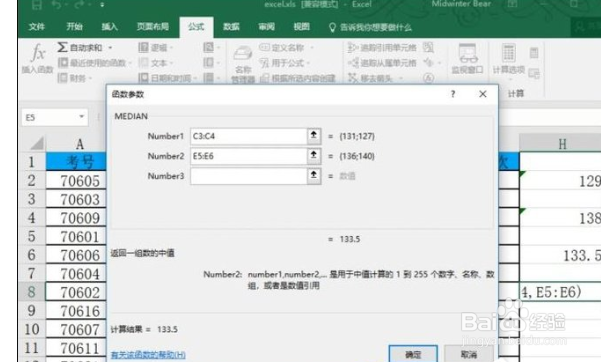Collapse dialog via Number1 range selector

pos(314,136)
